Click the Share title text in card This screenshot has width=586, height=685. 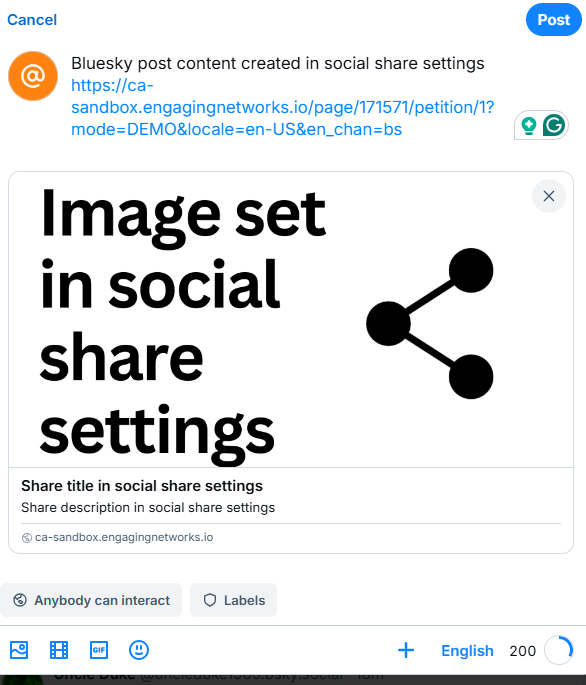[x=142, y=486]
